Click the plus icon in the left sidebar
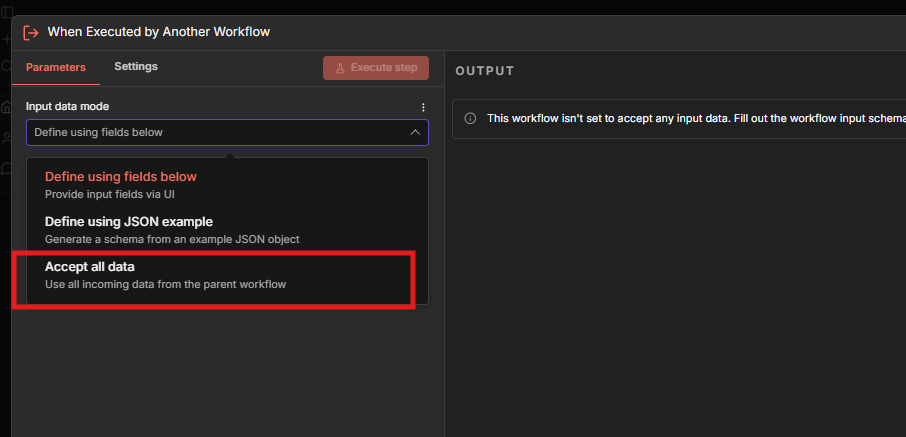Screen dimensions: 906x437 coord(6,39)
